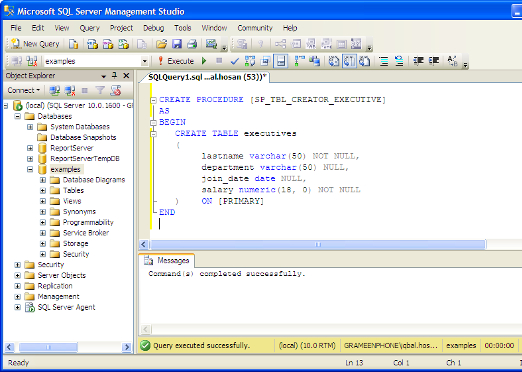Close the Object Explorer panel
This screenshot has width=522, height=372.
pos(126,76)
